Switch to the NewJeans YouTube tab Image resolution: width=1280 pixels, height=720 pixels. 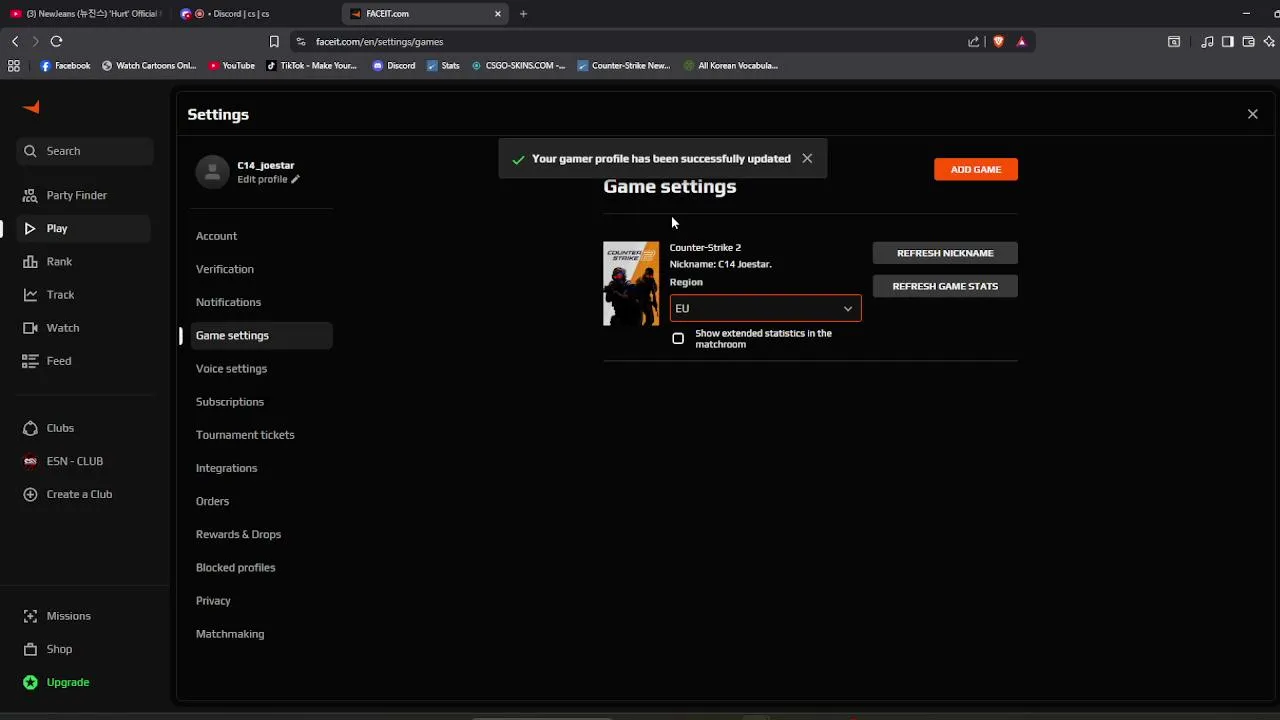85,14
